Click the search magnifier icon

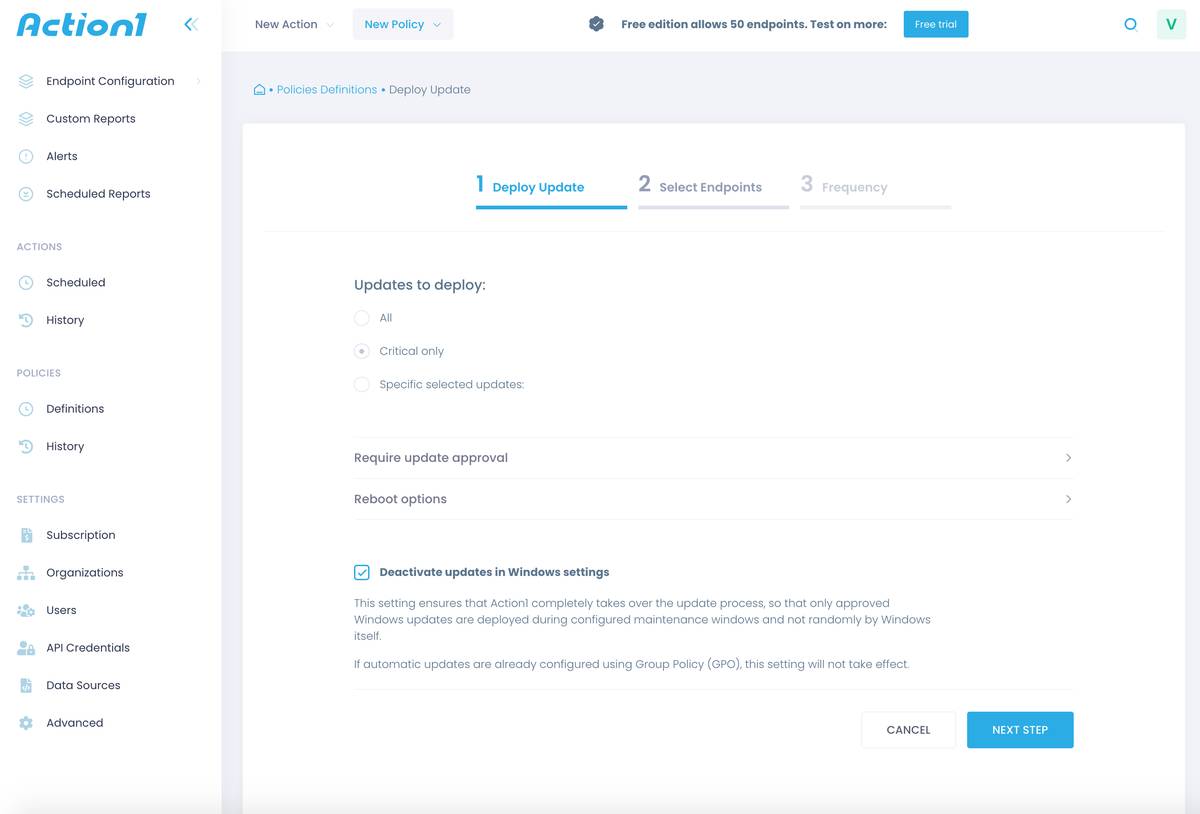(x=1131, y=24)
